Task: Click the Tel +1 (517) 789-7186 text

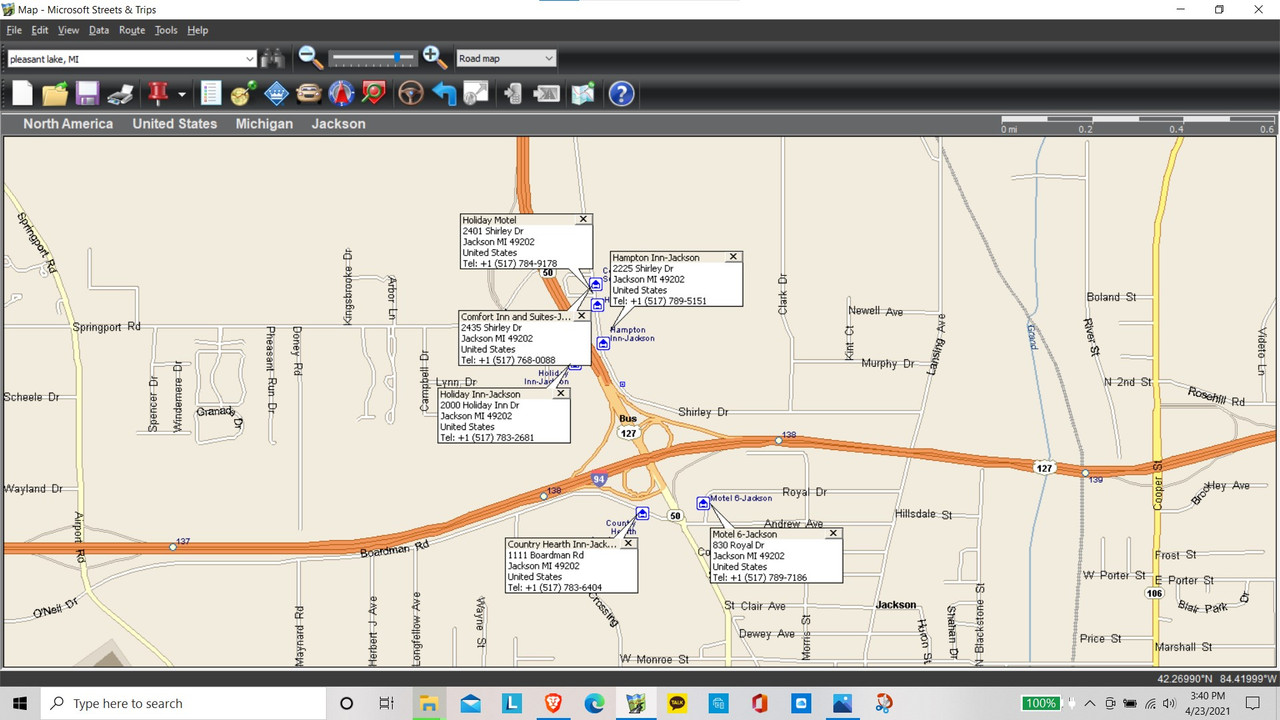Action: (759, 578)
